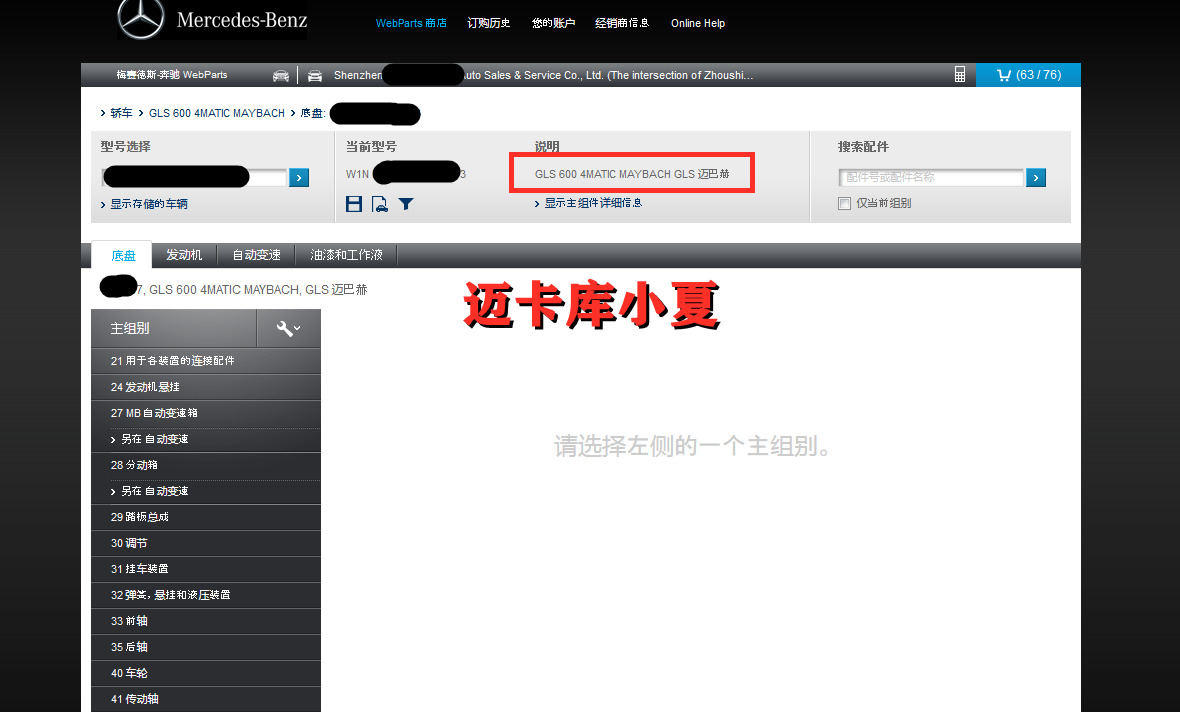The width and height of the screenshot is (1180, 712).
Task: Click the search arrow button for 搜索配件
Action: [x=1036, y=178]
